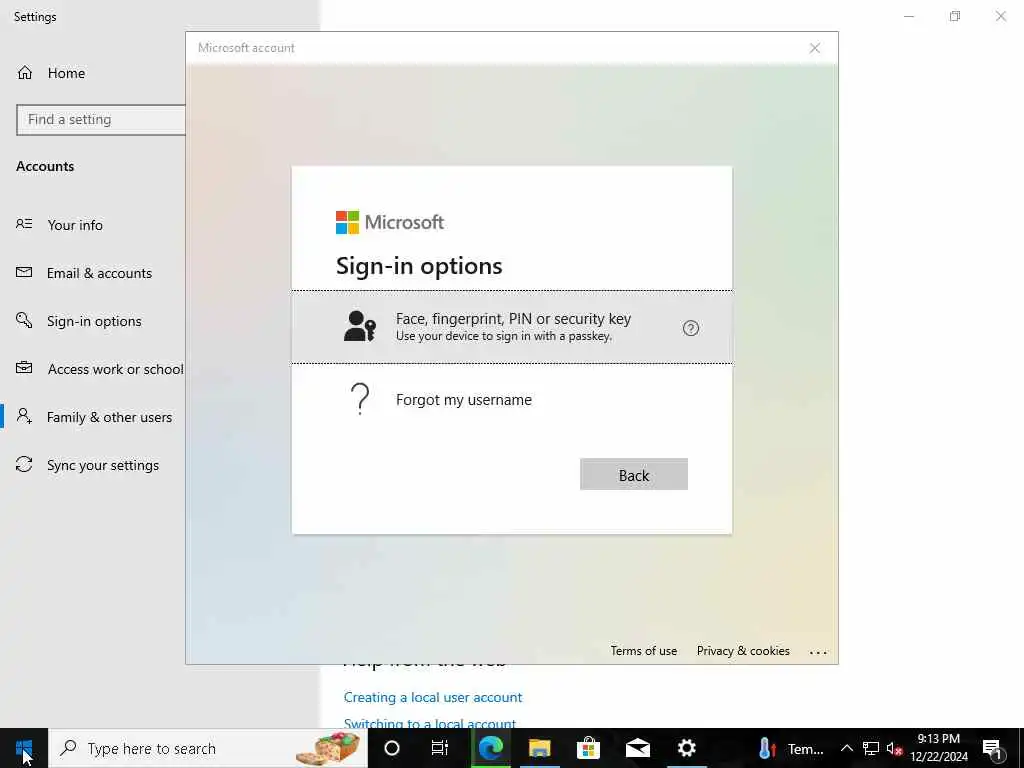1024x768 pixels.
Task: Show hidden system tray icons
Action: (846, 748)
